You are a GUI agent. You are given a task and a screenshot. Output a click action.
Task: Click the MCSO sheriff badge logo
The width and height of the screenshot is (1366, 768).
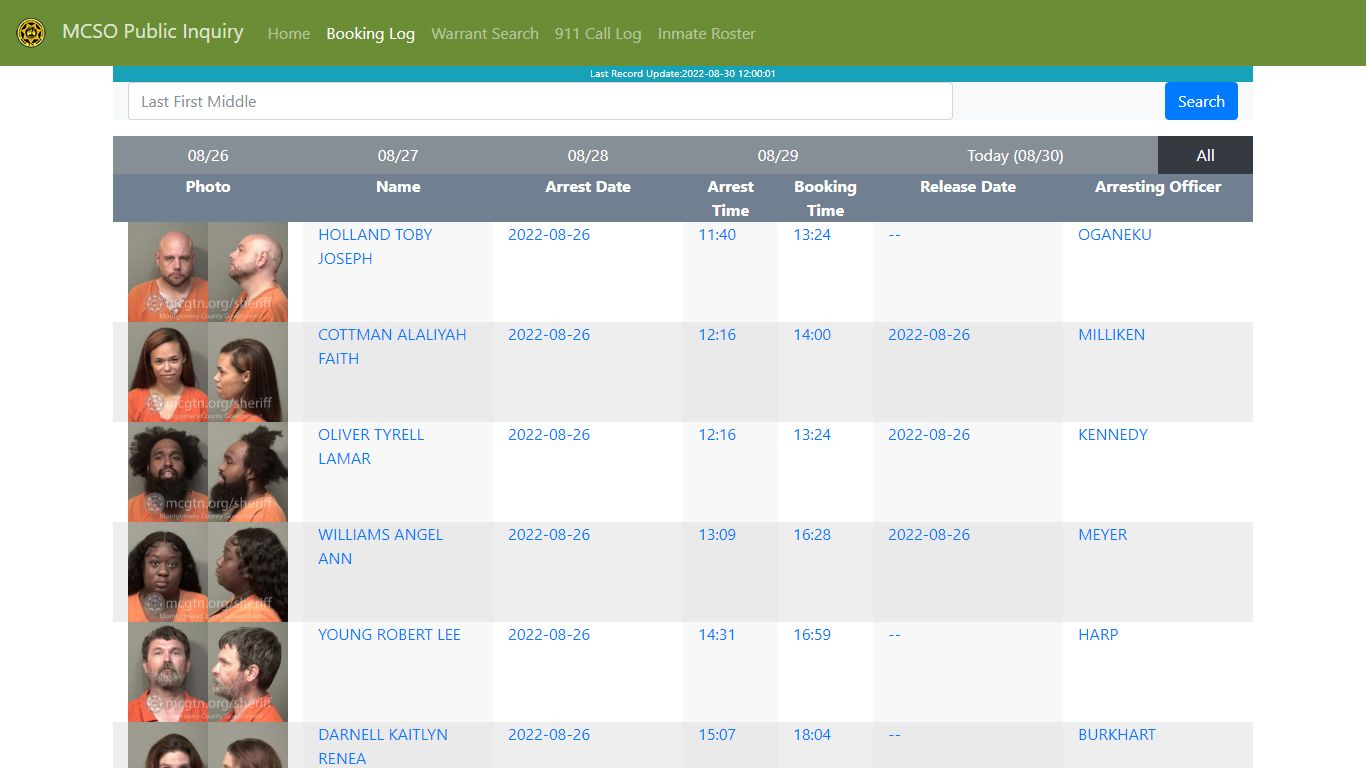(31, 33)
